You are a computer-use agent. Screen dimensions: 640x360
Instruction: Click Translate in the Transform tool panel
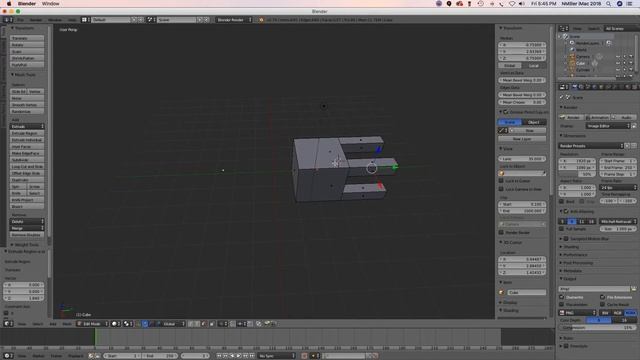tap(27, 38)
